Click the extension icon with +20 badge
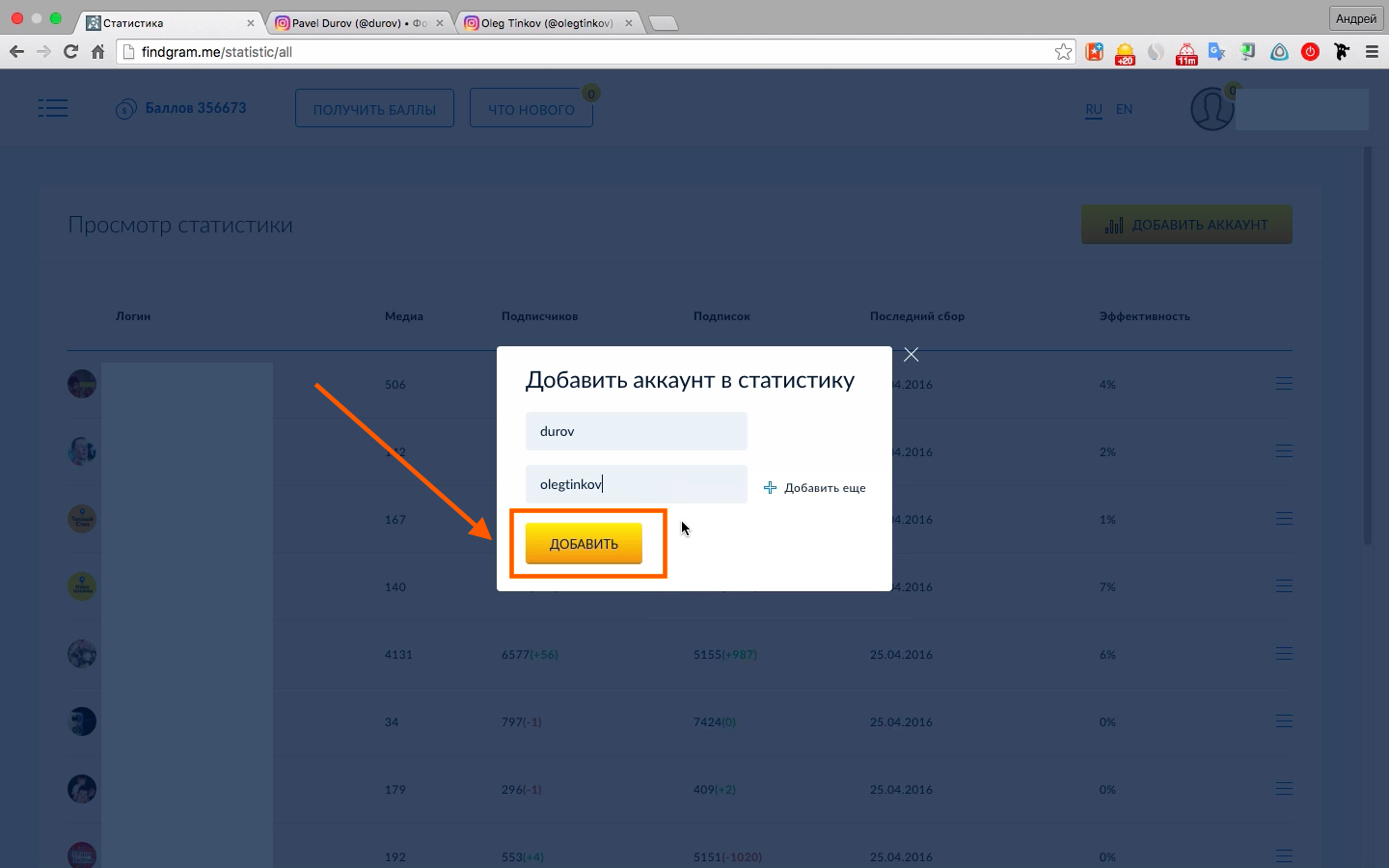Screen dimensions: 1389x868 click(1125, 53)
